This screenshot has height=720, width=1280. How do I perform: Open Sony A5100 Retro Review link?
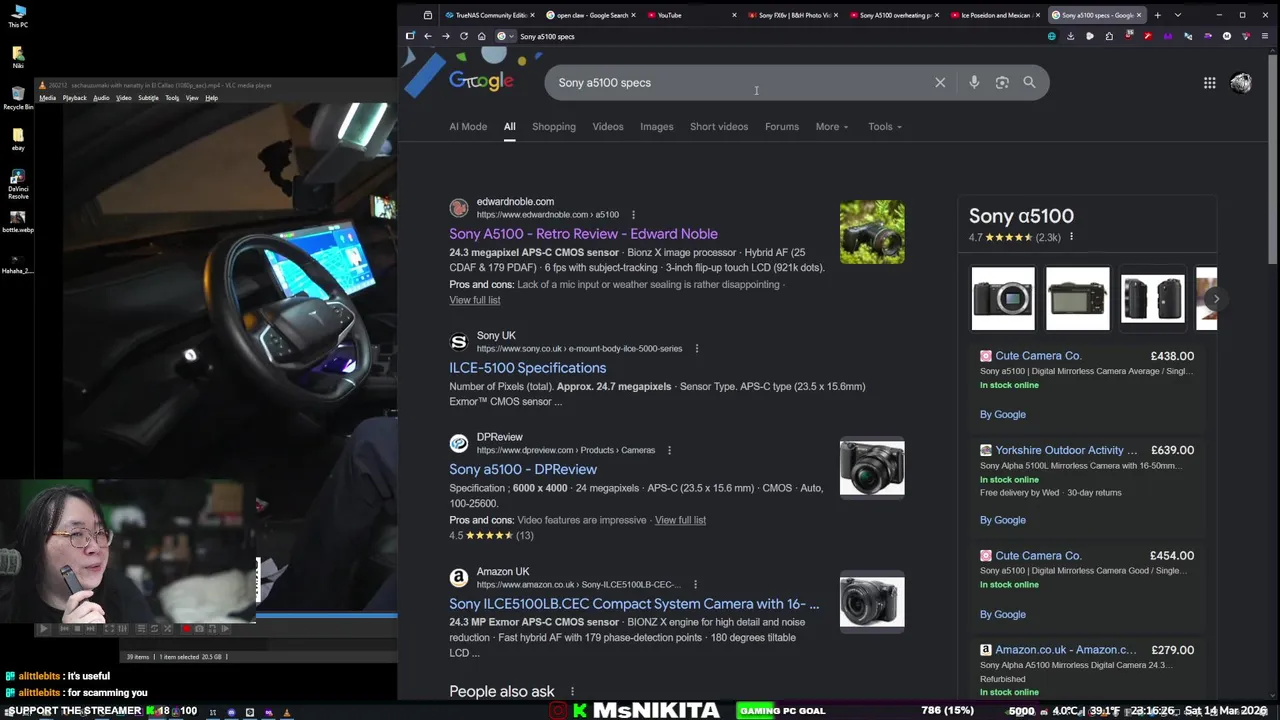[x=583, y=234]
